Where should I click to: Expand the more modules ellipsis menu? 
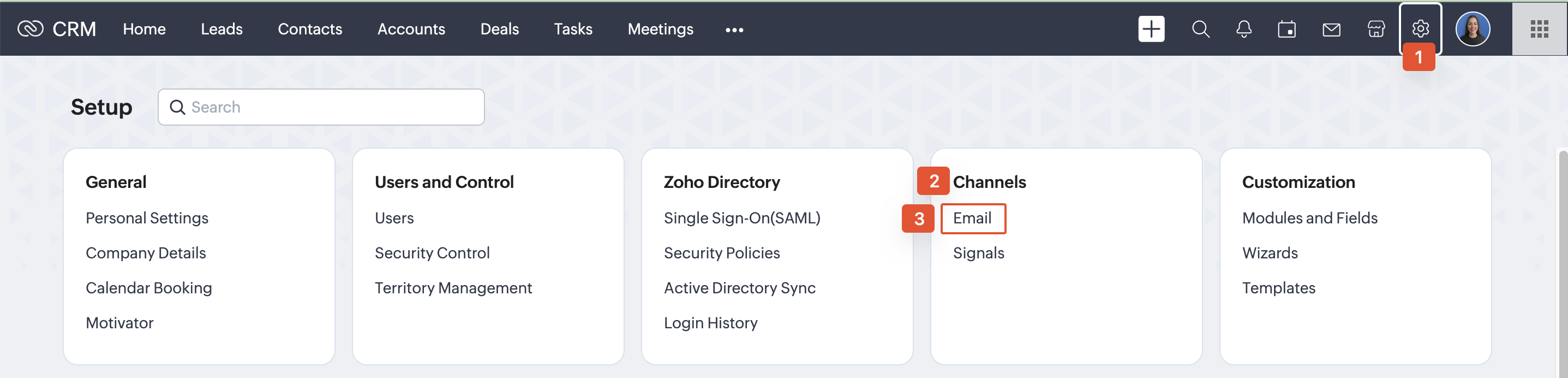pyautogui.click(x=734, y=29)
